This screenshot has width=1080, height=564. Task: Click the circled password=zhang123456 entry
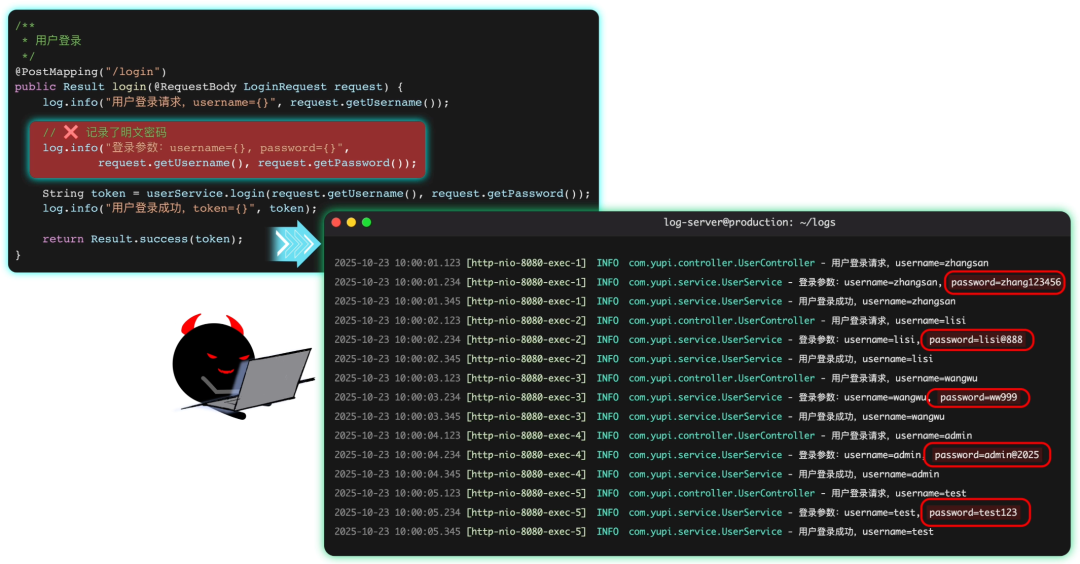(x=1005, y=282)
